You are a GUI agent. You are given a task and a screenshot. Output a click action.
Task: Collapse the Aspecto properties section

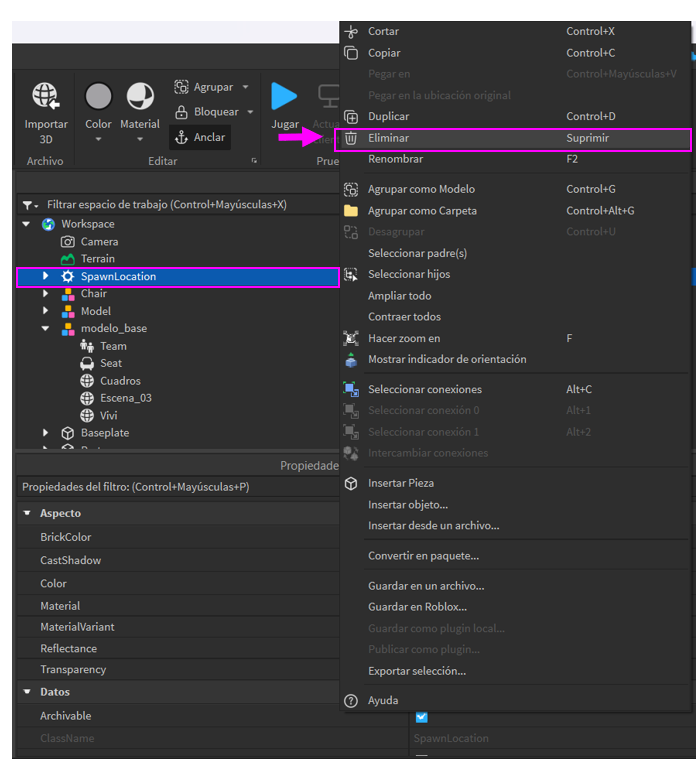click(27, 513)
